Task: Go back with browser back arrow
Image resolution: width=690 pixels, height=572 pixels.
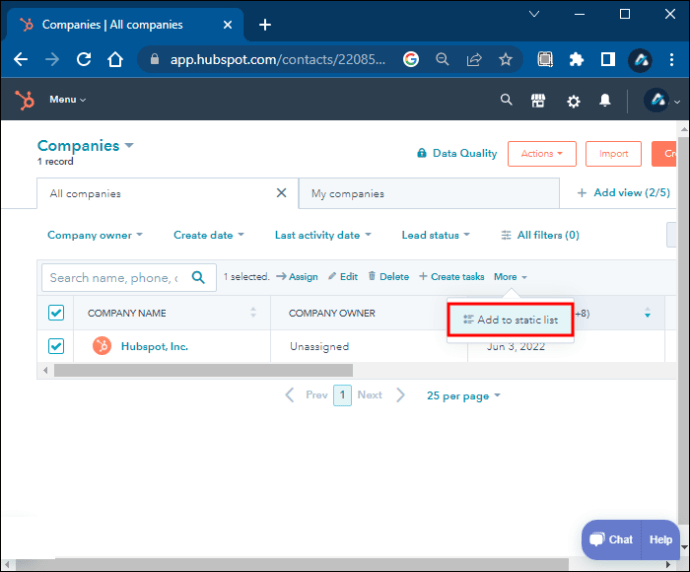Action: (21, 59)
